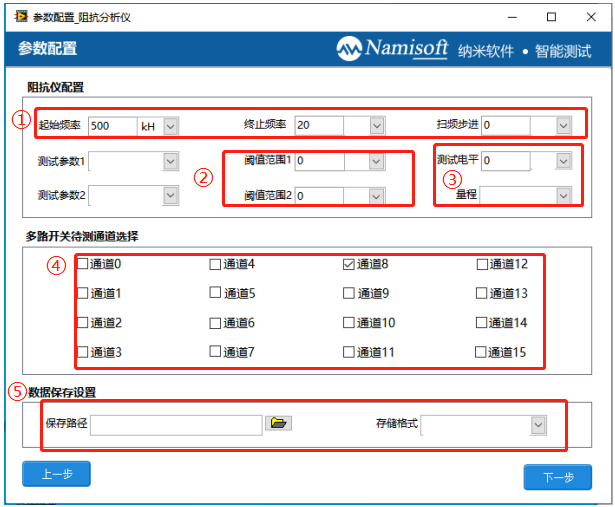615x507 pixels.
Task: Check the 通道2 checkbox
Action: (82, 322)
